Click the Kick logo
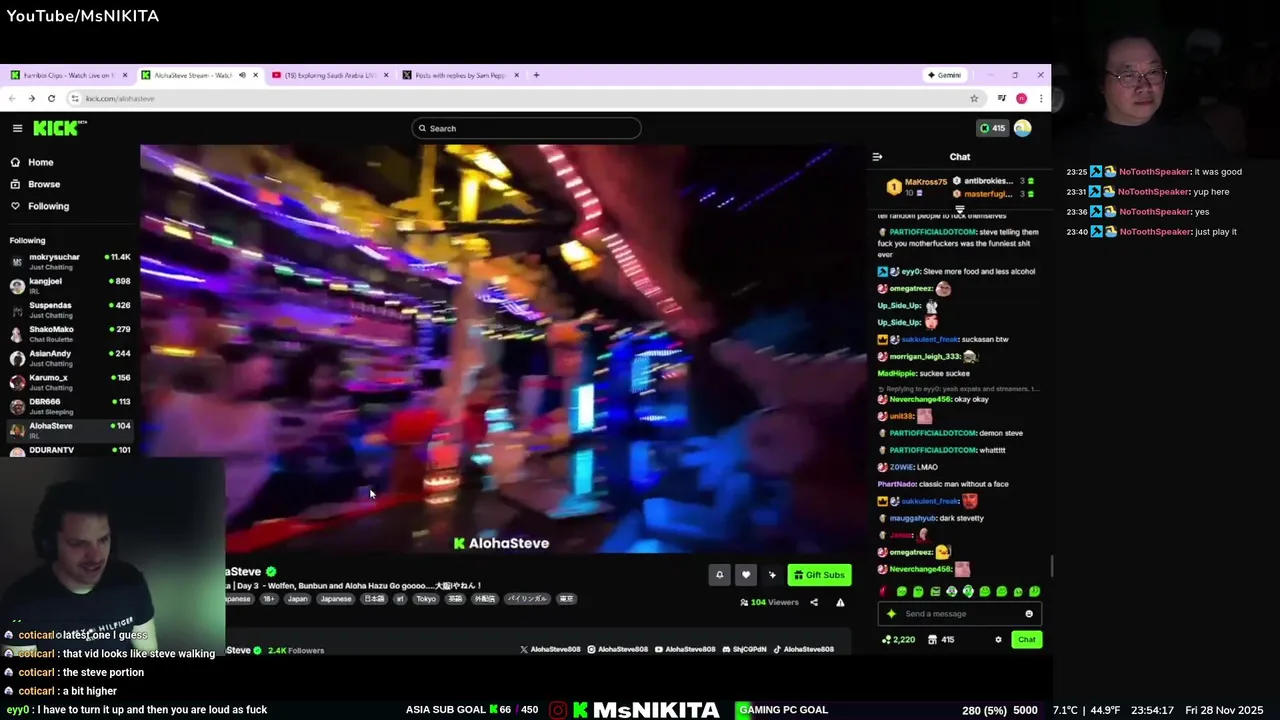 (x=60, y=128)
